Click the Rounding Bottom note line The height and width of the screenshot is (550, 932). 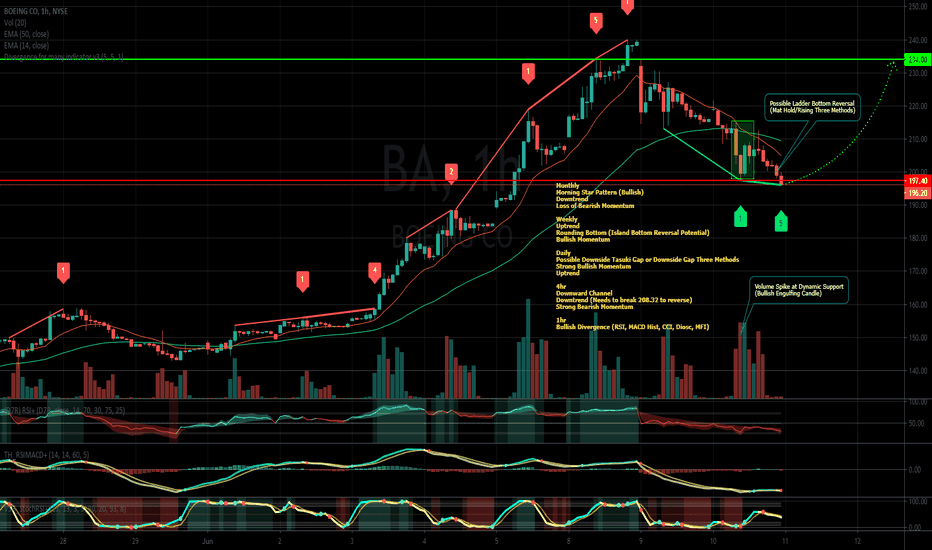point(632,232)
